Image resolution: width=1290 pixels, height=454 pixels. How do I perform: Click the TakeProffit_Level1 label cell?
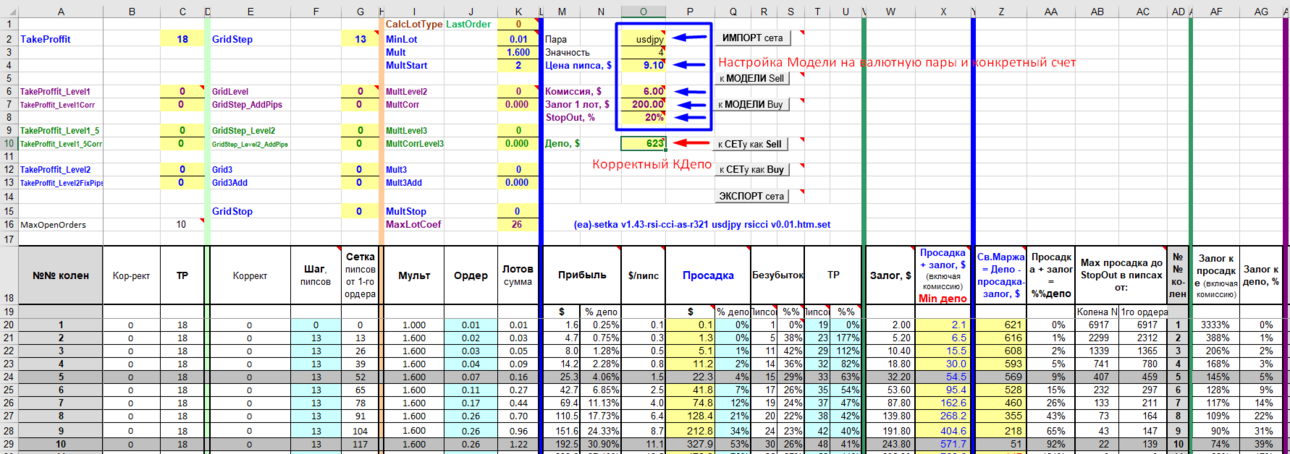tap(62, 91)
